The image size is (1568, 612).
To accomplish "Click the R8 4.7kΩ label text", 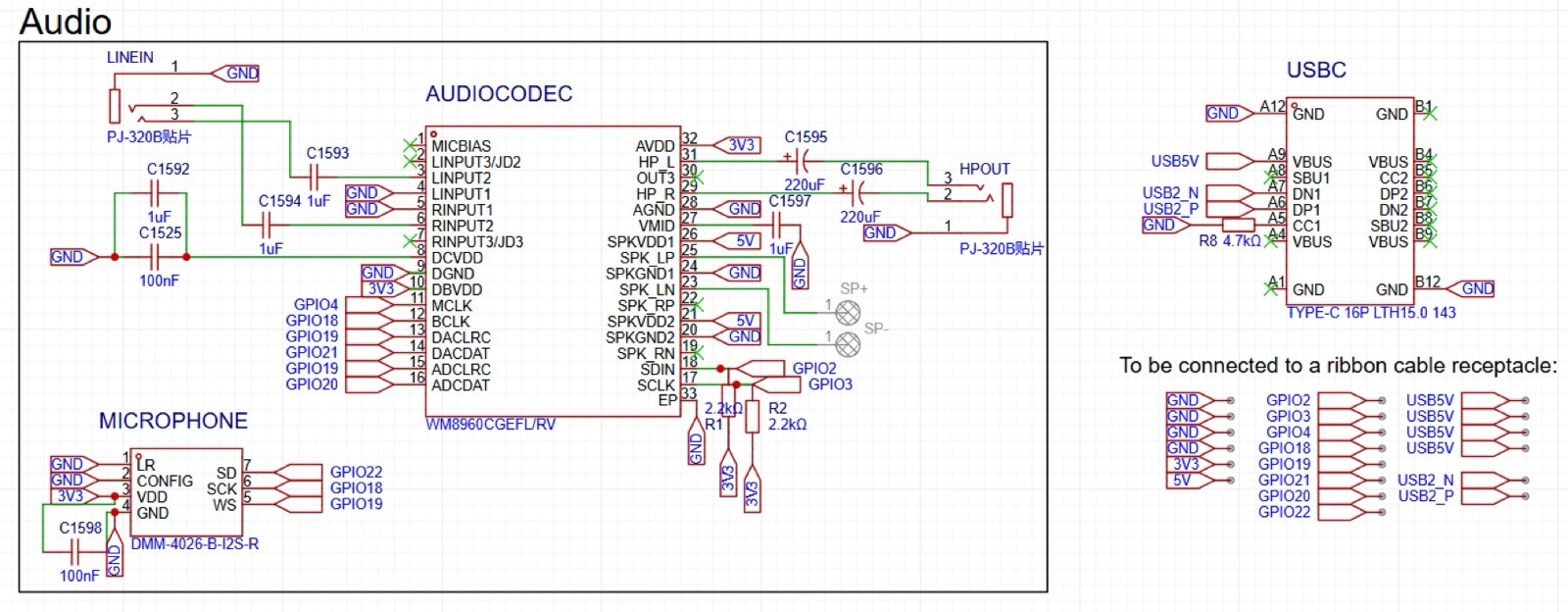I will 1230,241.
